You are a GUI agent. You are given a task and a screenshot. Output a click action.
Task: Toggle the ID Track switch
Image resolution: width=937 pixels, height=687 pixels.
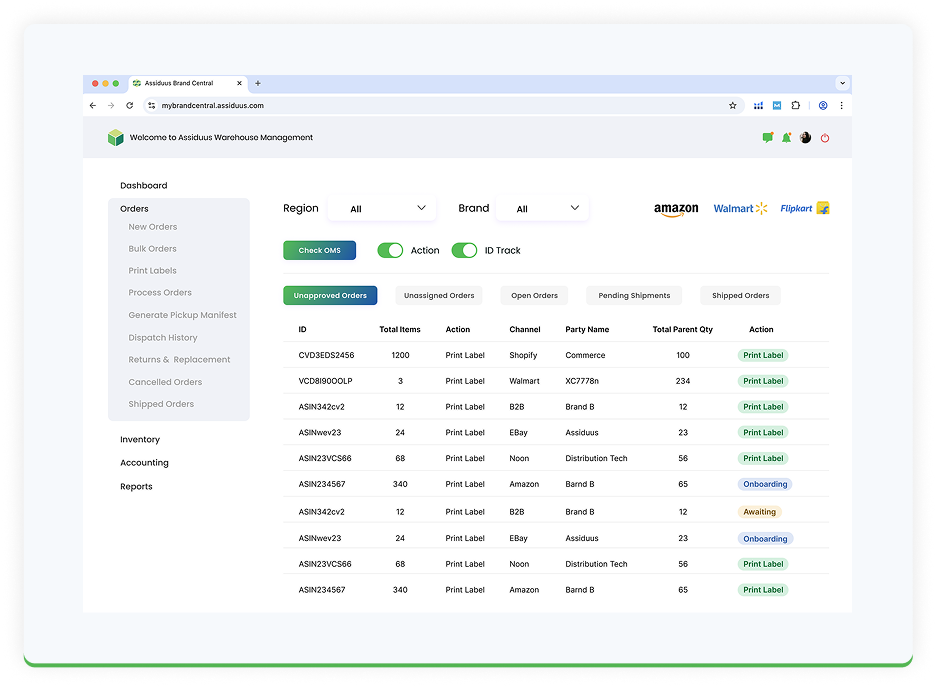[464, 250]
